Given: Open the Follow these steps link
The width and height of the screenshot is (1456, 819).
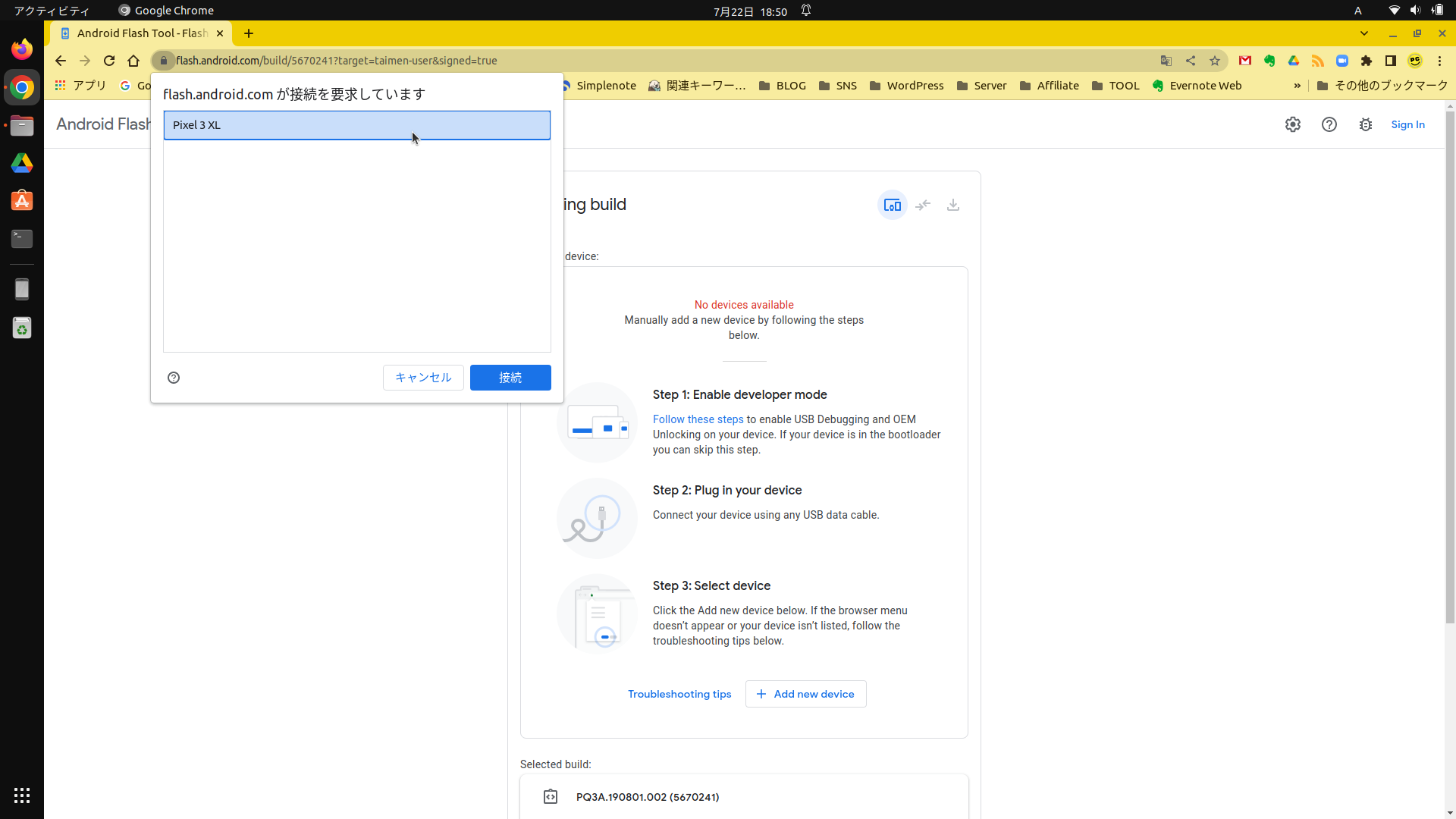Looking at the screenshot, I should click(x=698, y=419).
